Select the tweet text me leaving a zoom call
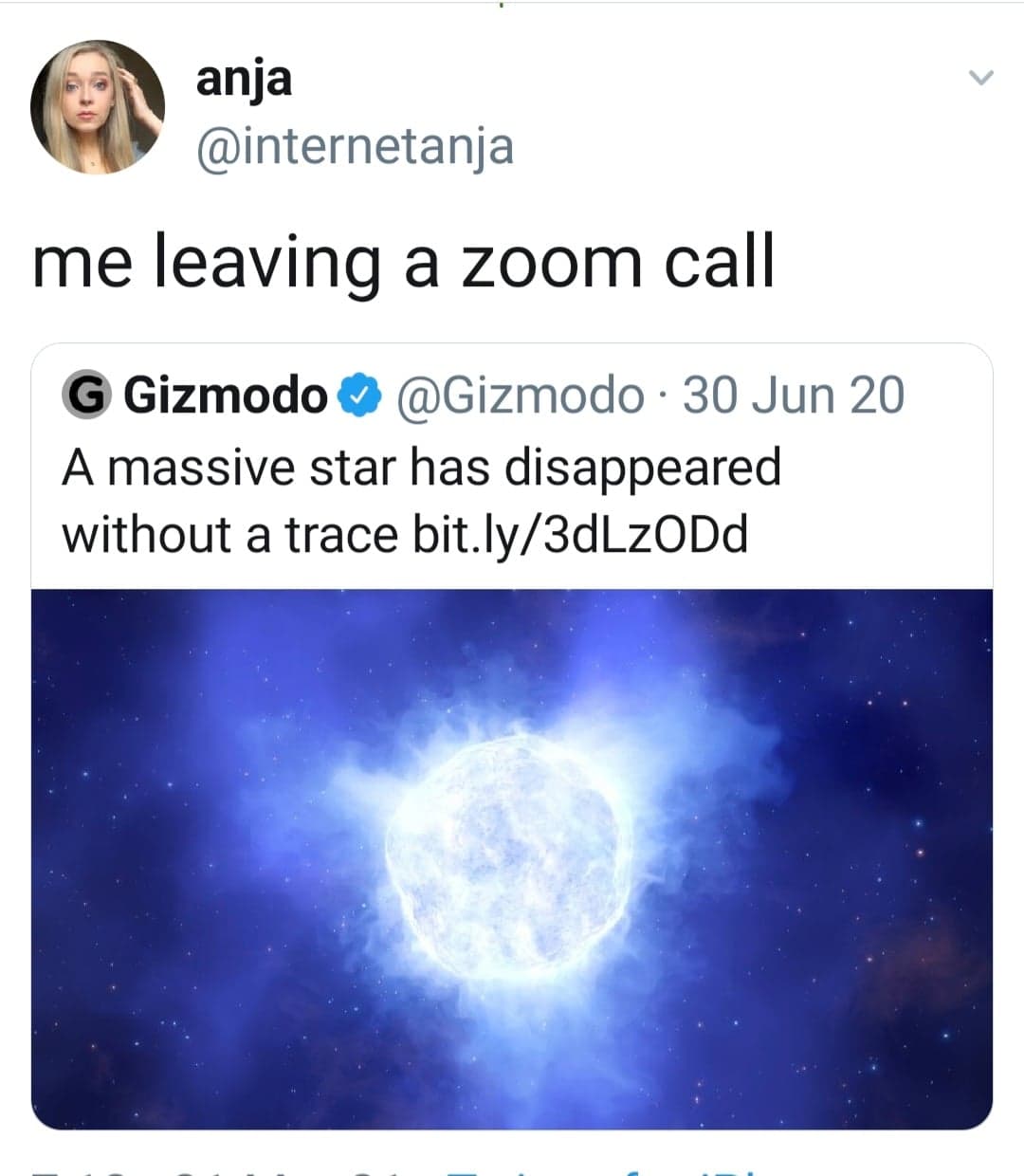Viewport: 1024px width, 1176px height. (x=404, y=264)
